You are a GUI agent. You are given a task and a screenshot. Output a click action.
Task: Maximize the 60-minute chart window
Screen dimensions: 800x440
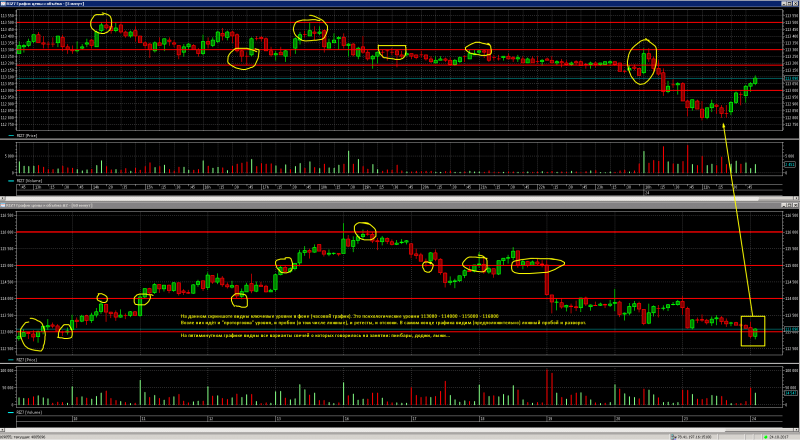(789, 205)
